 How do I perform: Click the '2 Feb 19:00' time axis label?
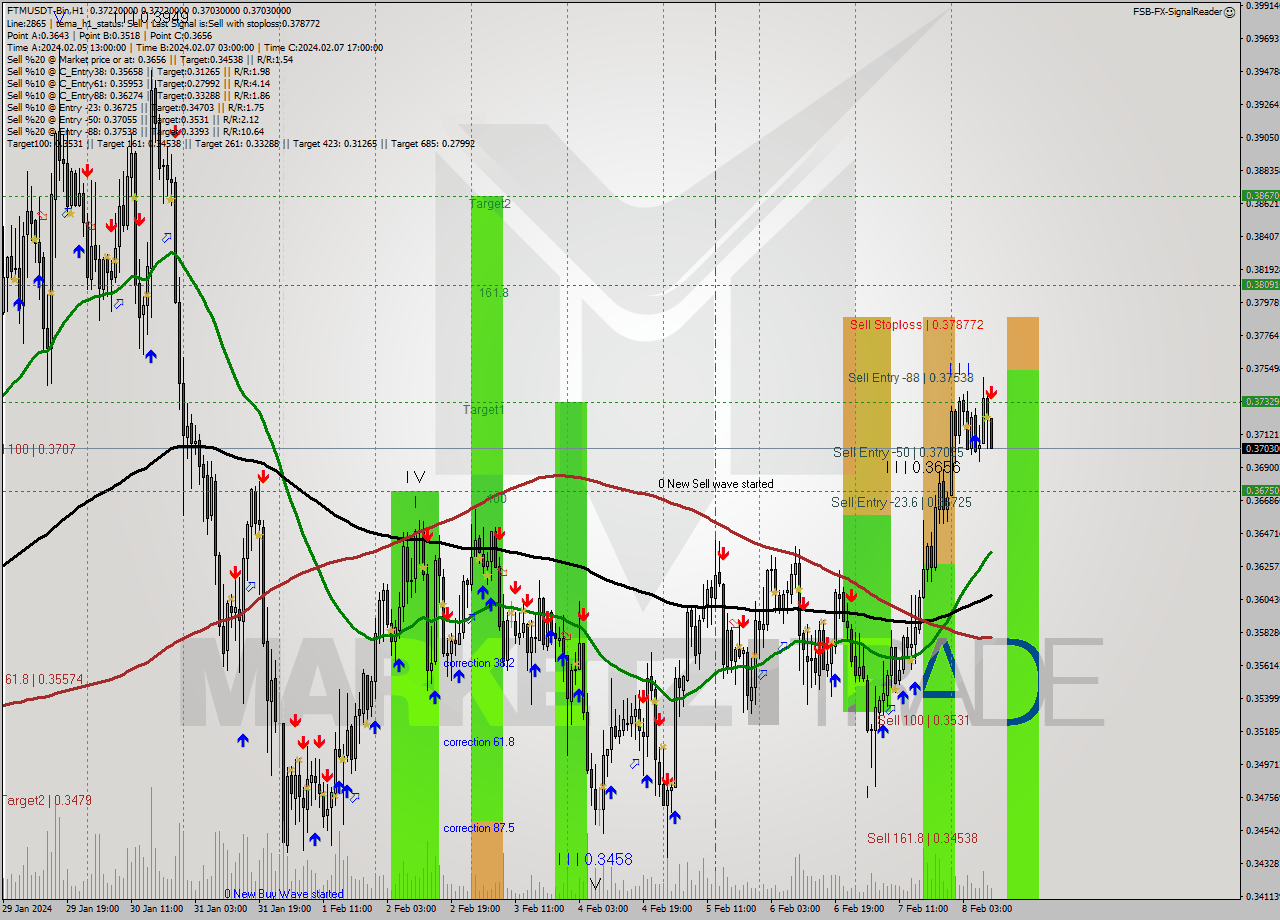(476, 909)
